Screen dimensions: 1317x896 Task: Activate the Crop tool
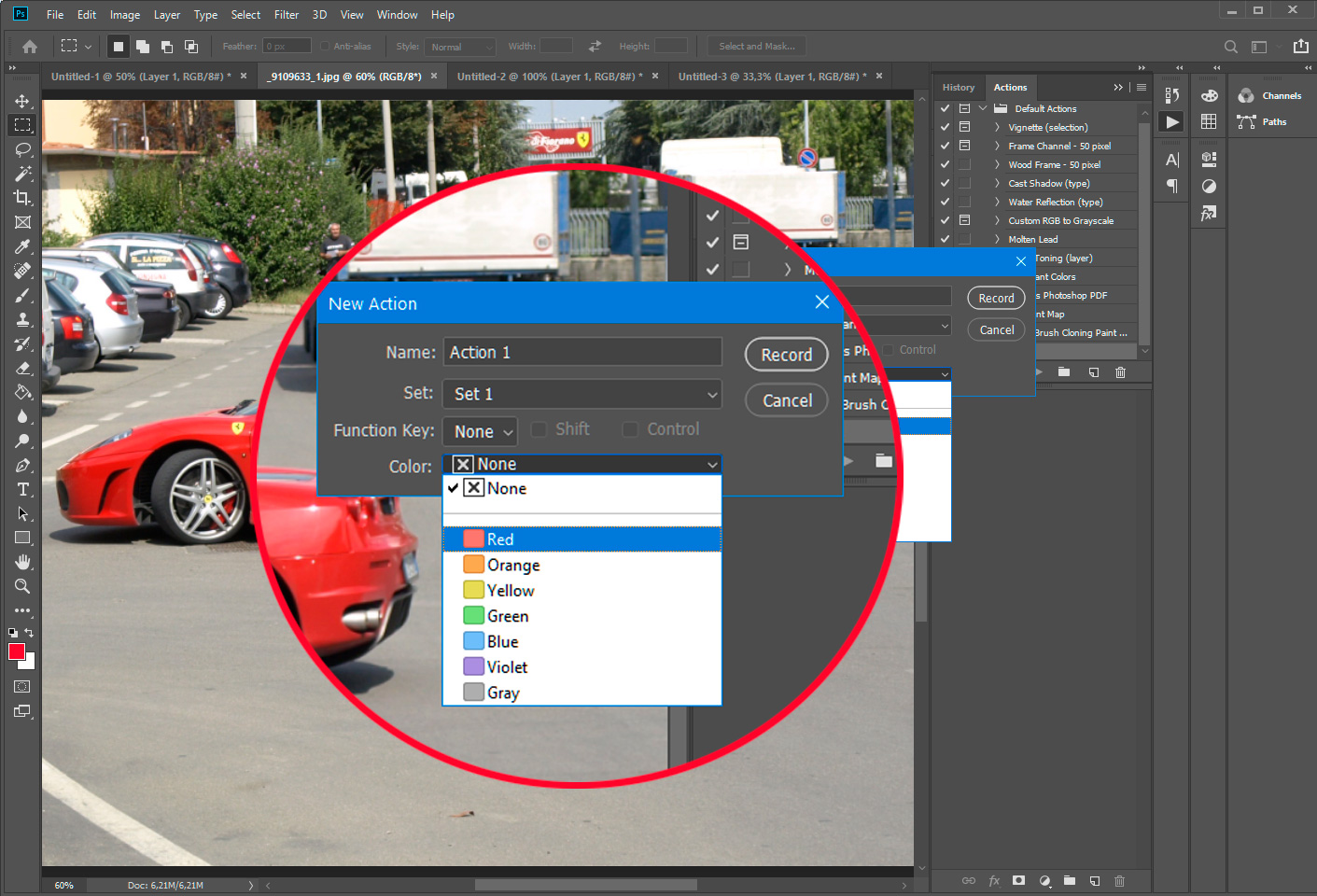tap(21, 197)
